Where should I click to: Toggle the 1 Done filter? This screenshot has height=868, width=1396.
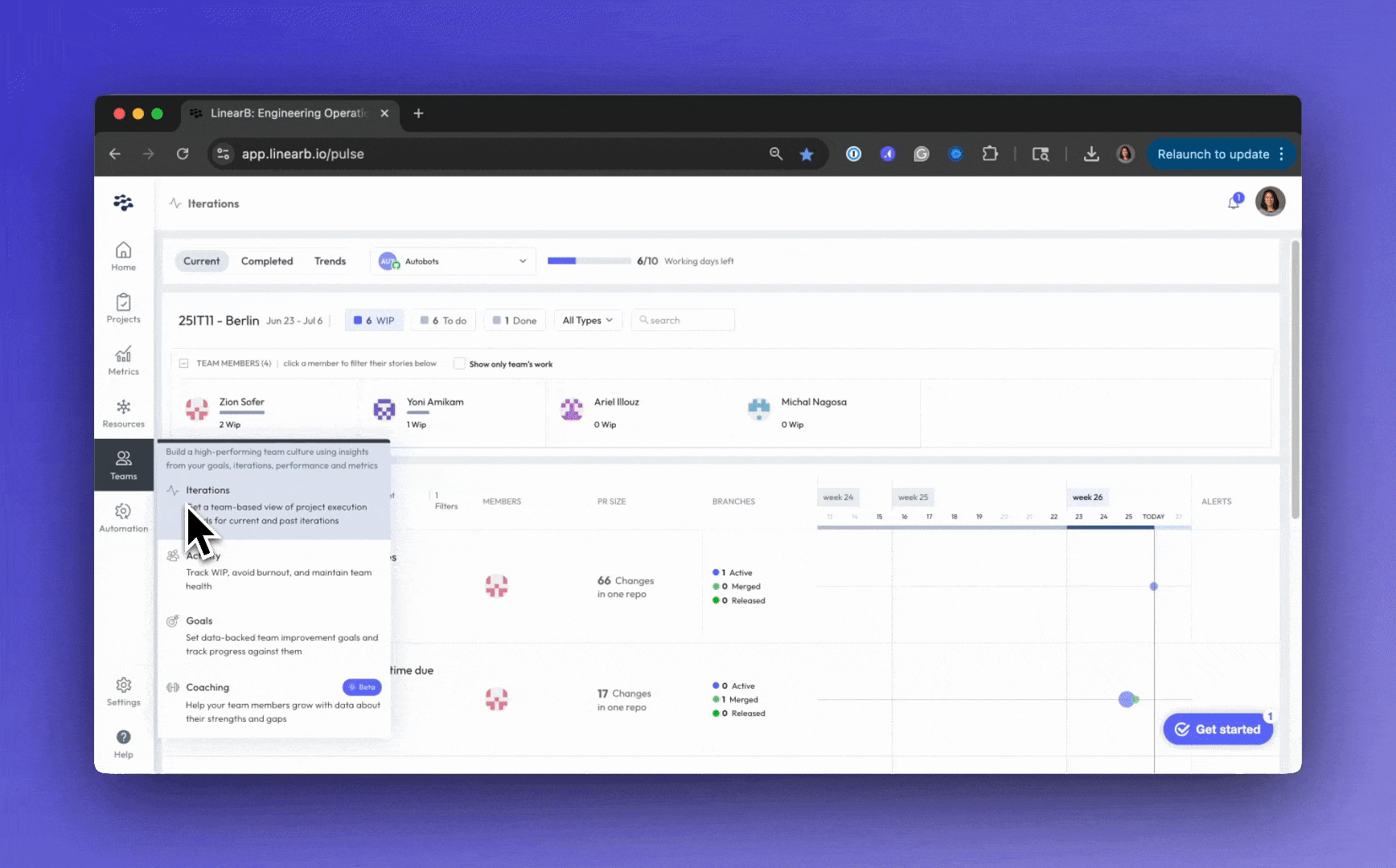pos(515,320)
